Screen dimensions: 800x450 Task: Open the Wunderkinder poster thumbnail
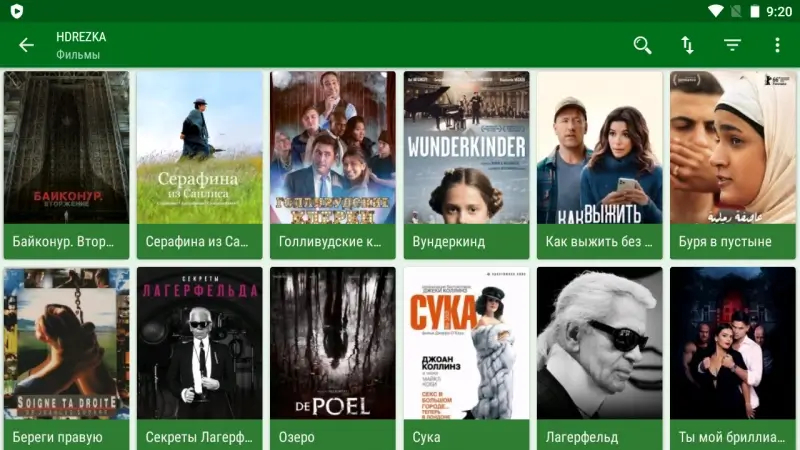[x=466, y=147]
